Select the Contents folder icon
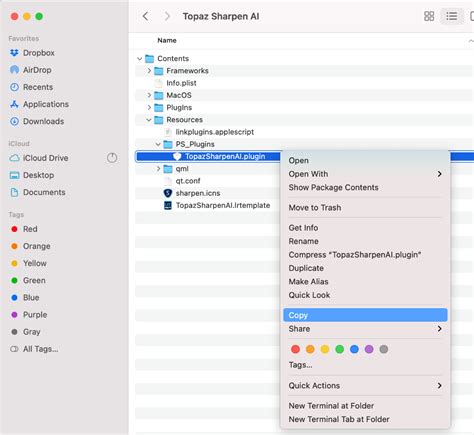This screenshot has height=435, width=474. pyautogui.click(x=150, y=59)
